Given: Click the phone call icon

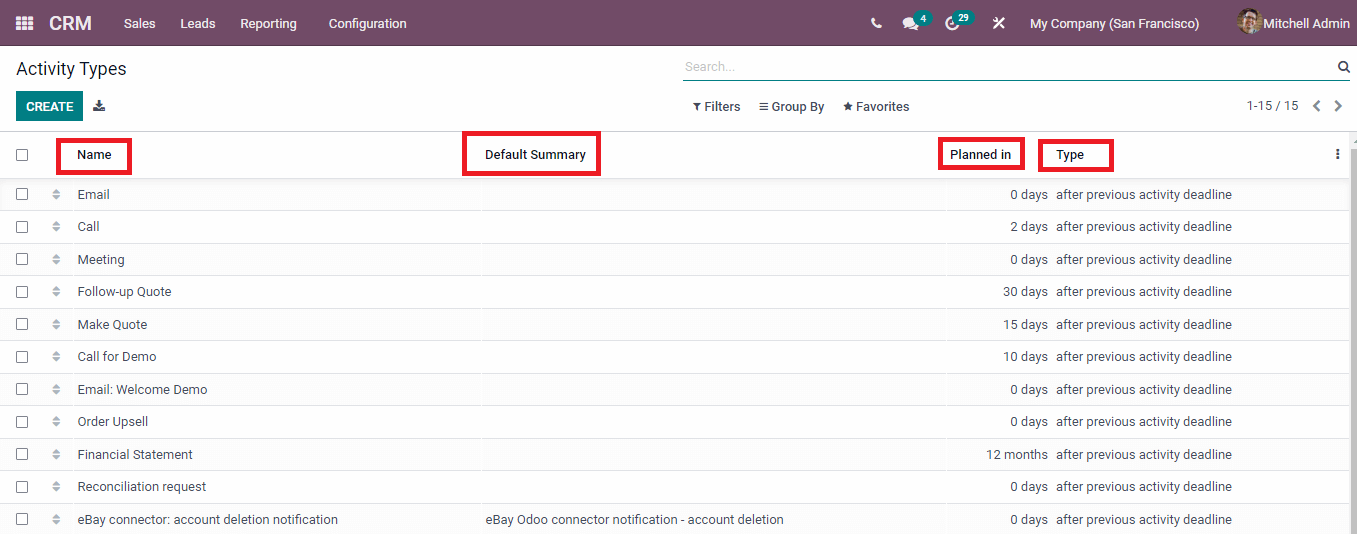Looking at the screenshot, I should 876,23.
